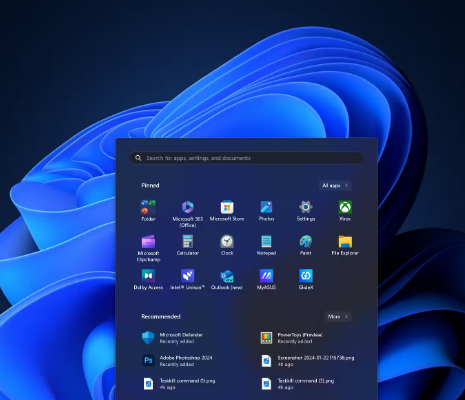Screen dimensions: 465x400
Task: Launch Microsoft 365 (Office) app
Action: 187,207
